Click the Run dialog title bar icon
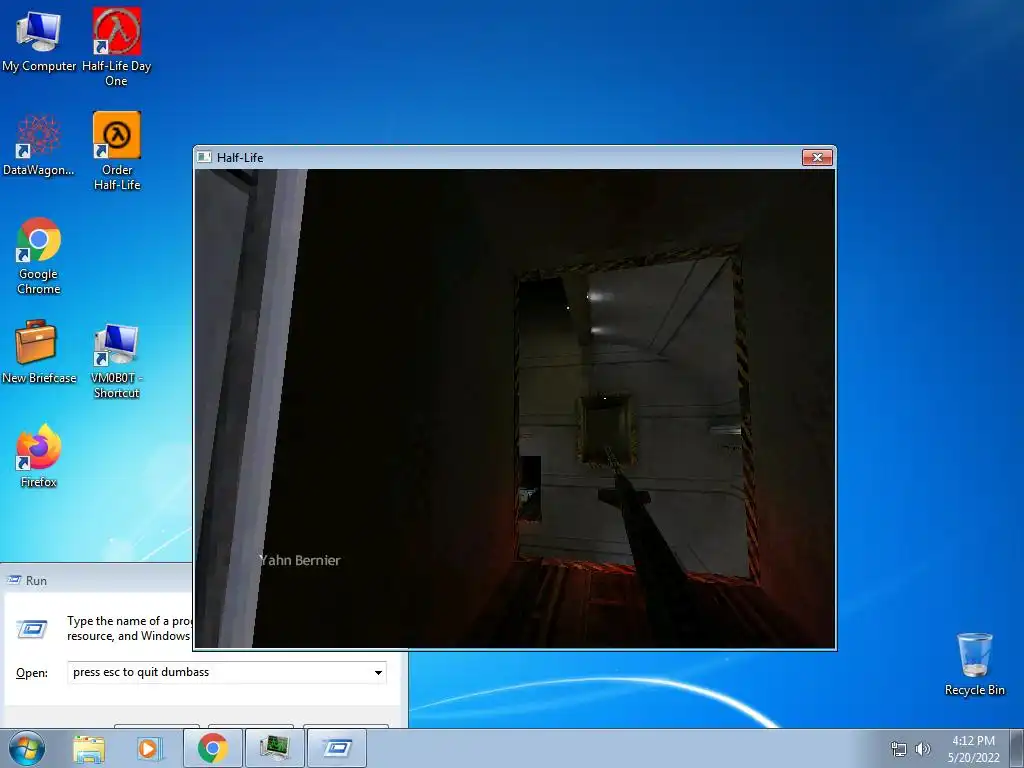This screenshot has width=1024, height=768. [13, 580]
